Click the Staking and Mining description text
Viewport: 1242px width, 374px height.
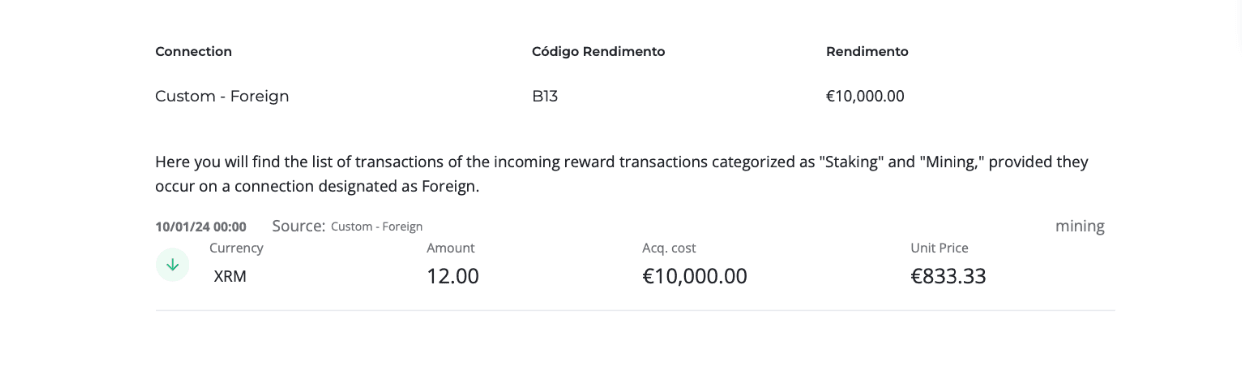622,174
